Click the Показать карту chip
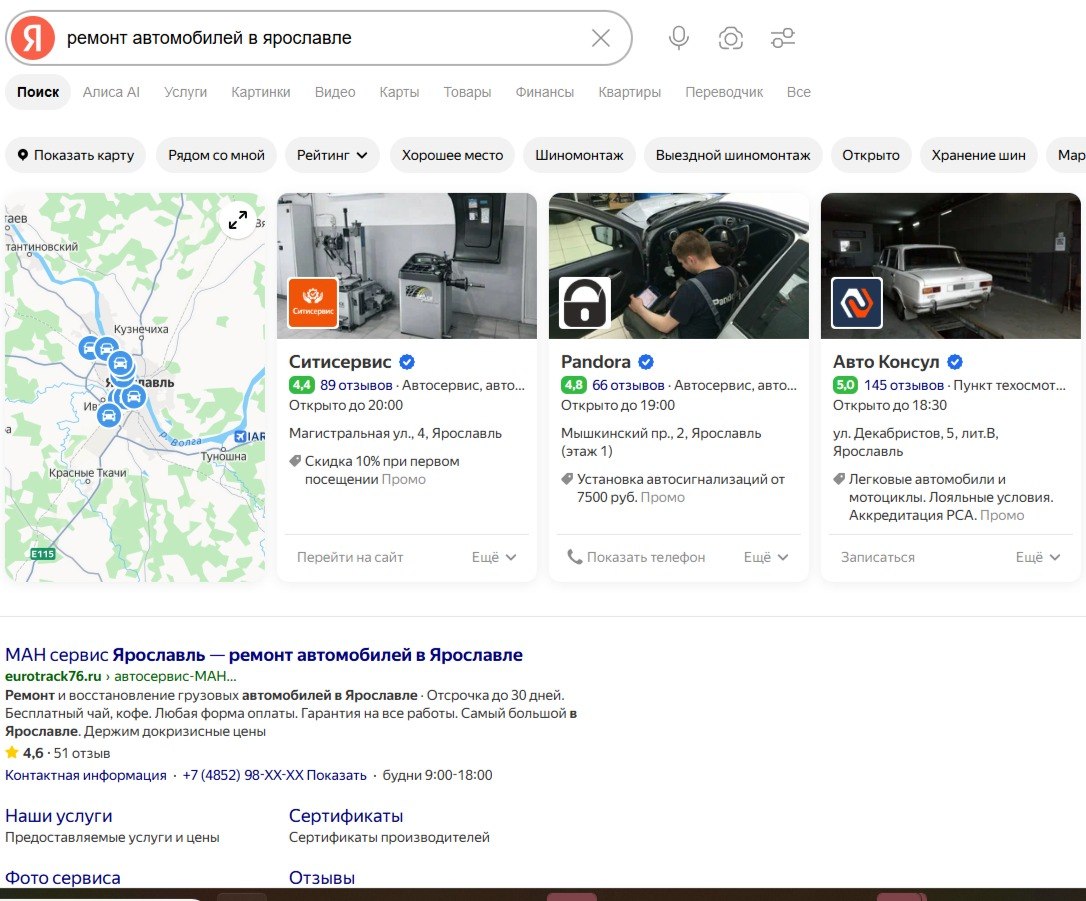Image resolution: width=1086 pixels, height=901 pixels. [75, 155]
